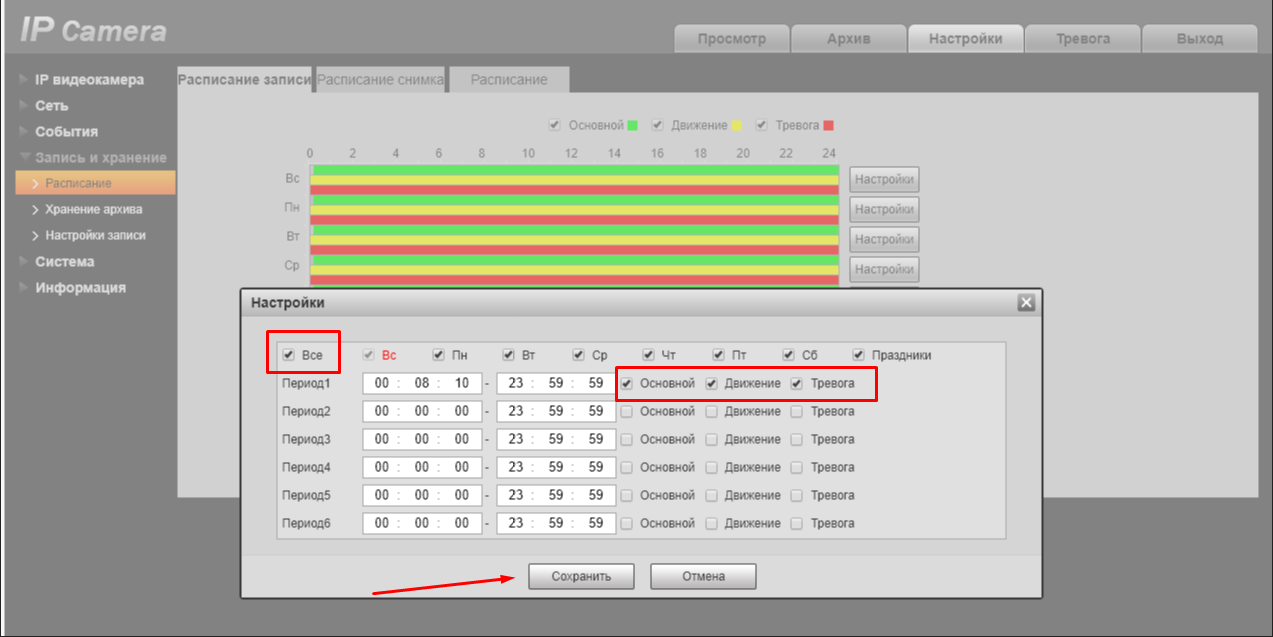Expand the События sidebar section
1273x637 pixels.
coord(66,131)
